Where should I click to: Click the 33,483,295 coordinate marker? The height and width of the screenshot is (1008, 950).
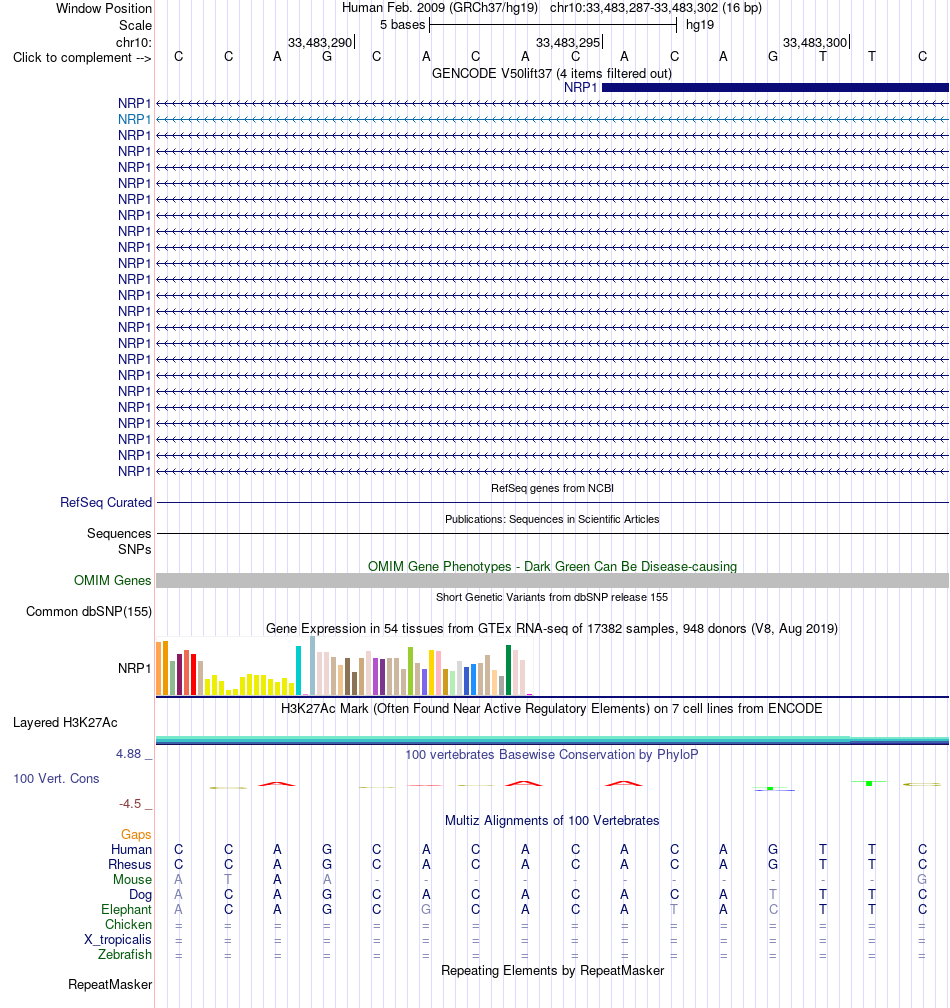568,42
